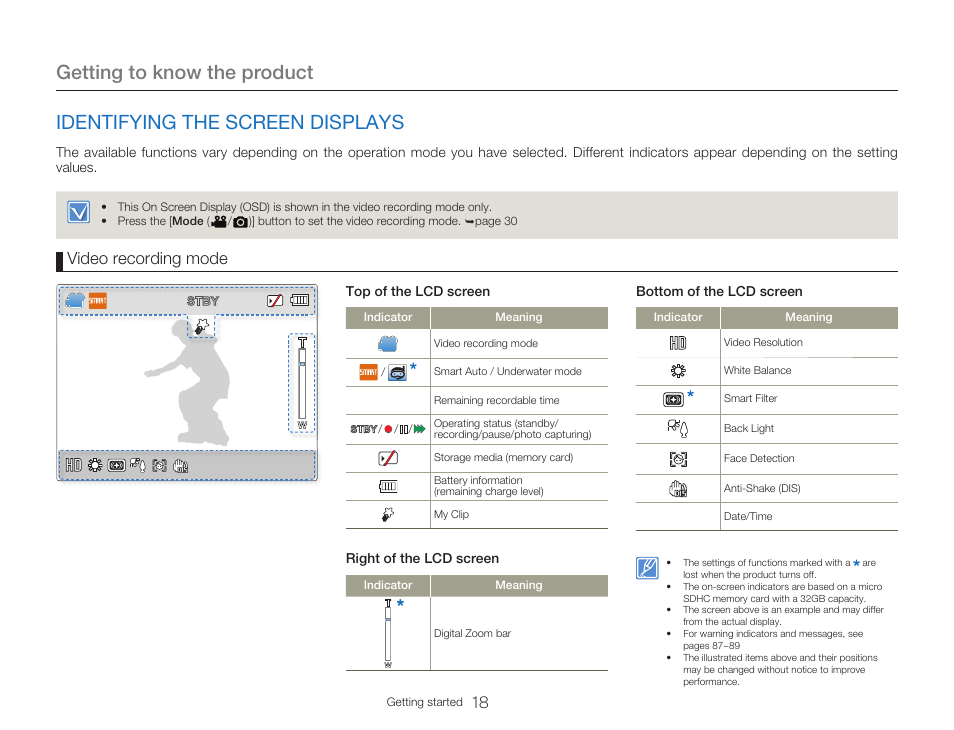The width and height of the screenshot is (954, 730).
Task: Click the Face Detection icon in LCD preview
Action: pos(159,465)
